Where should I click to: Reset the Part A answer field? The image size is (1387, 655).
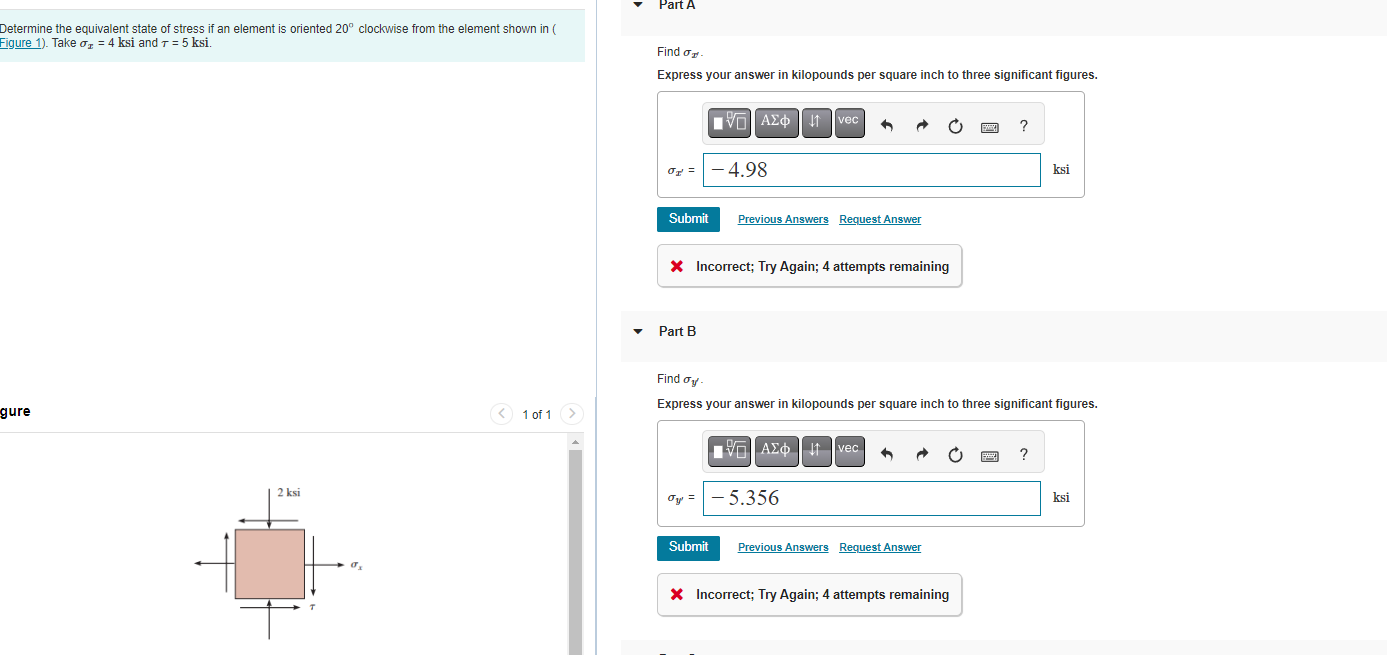(x=955, y=126)
